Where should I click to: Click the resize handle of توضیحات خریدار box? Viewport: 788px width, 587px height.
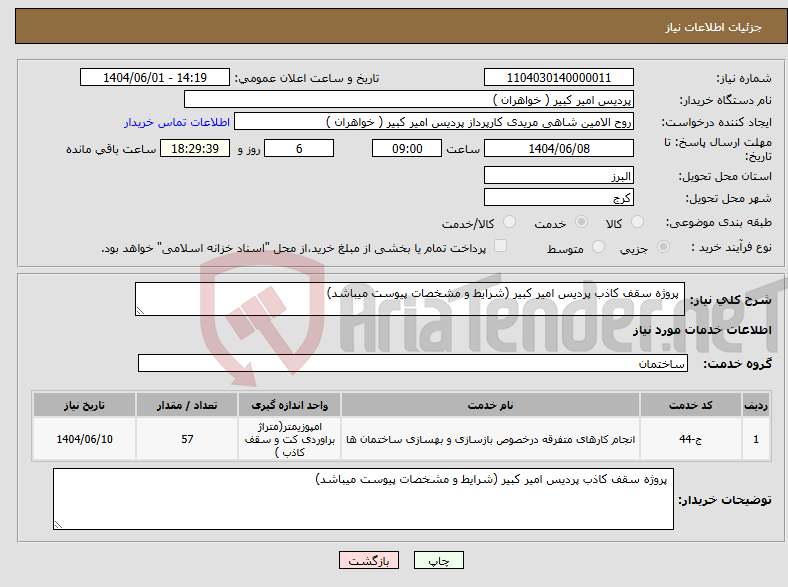tap(58, 525)
